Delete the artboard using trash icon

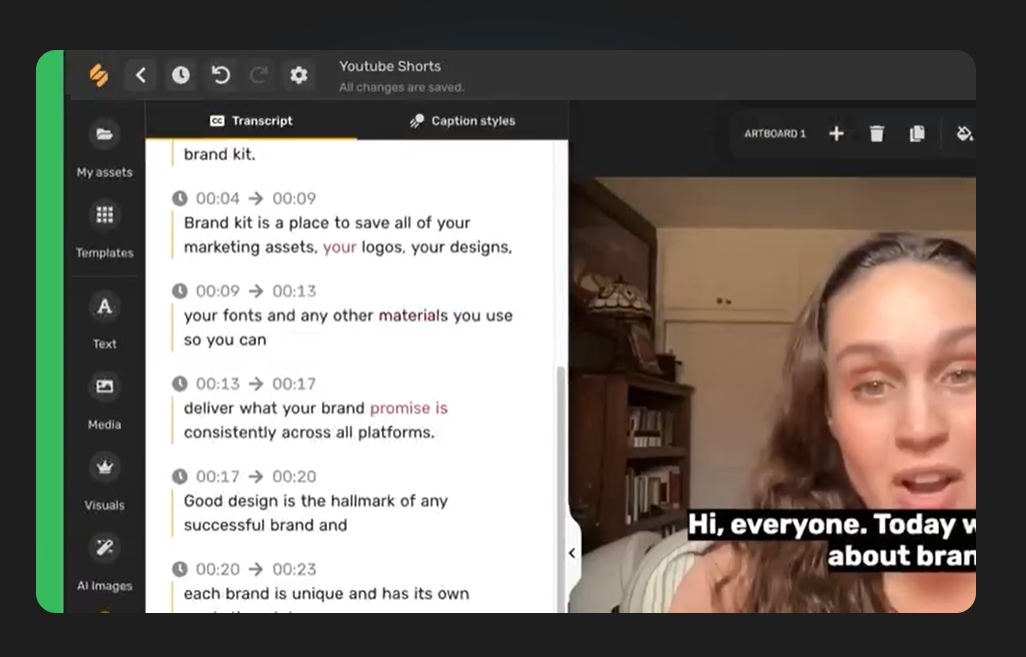coord(877,133)
